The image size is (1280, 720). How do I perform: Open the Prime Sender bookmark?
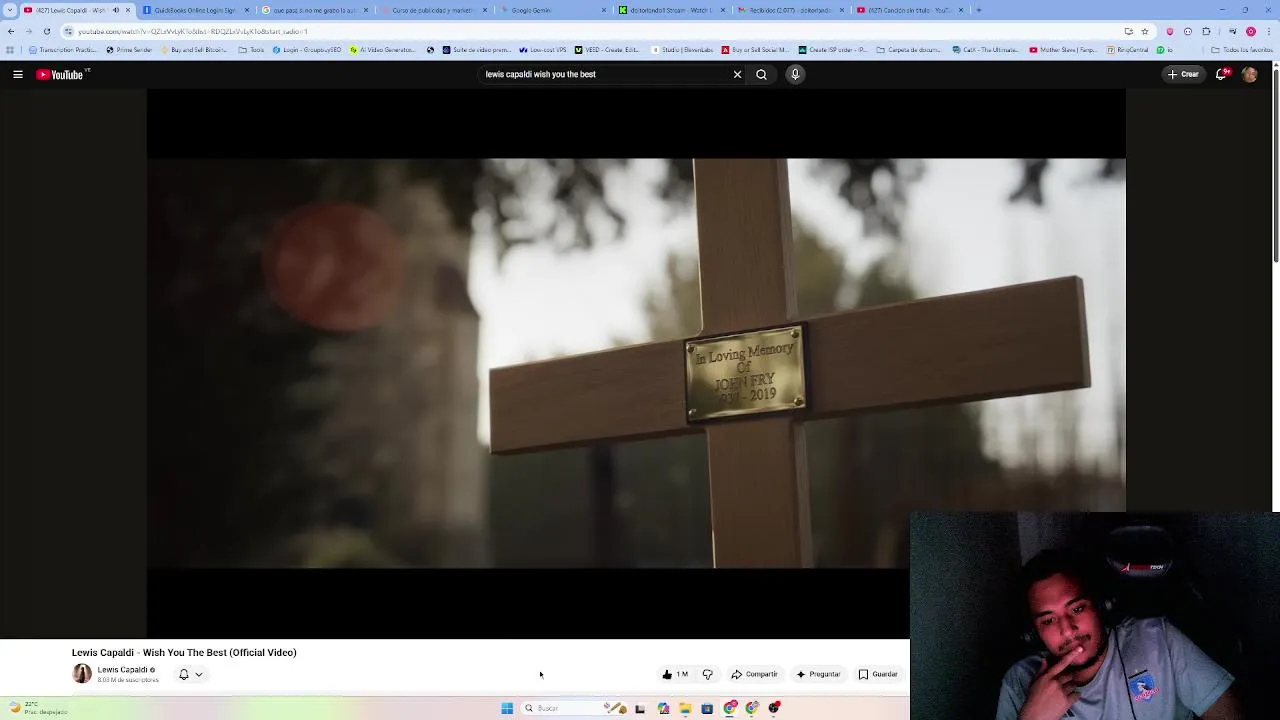pyautogui.click(x=129, y=50)
